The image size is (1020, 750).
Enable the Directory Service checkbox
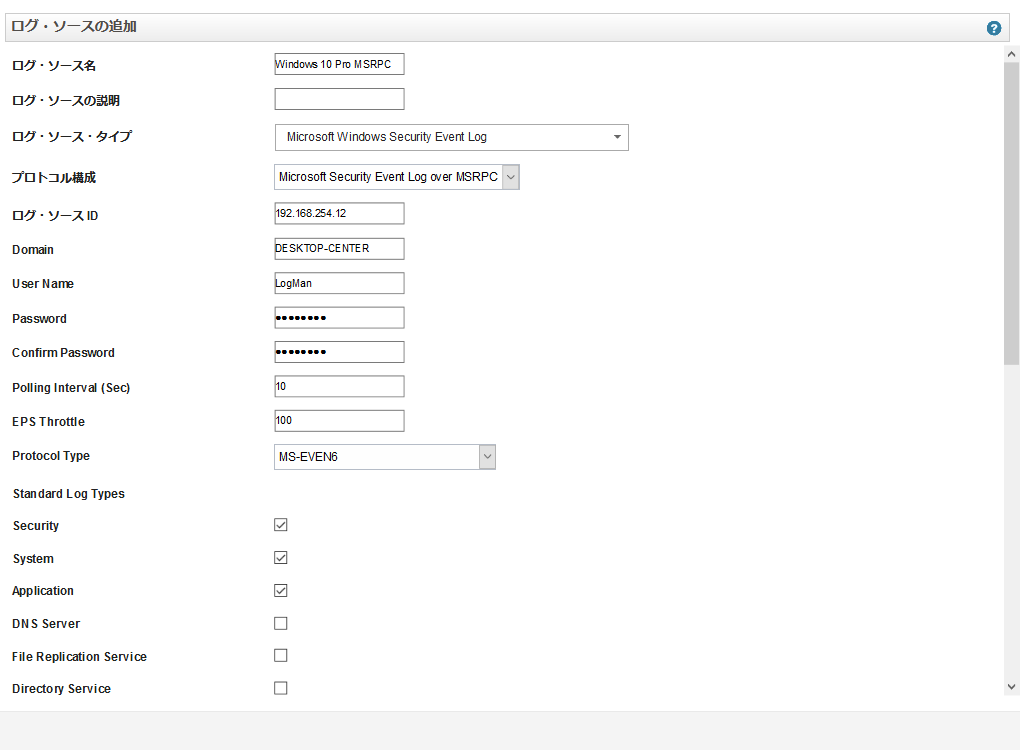tap(280, 688)
